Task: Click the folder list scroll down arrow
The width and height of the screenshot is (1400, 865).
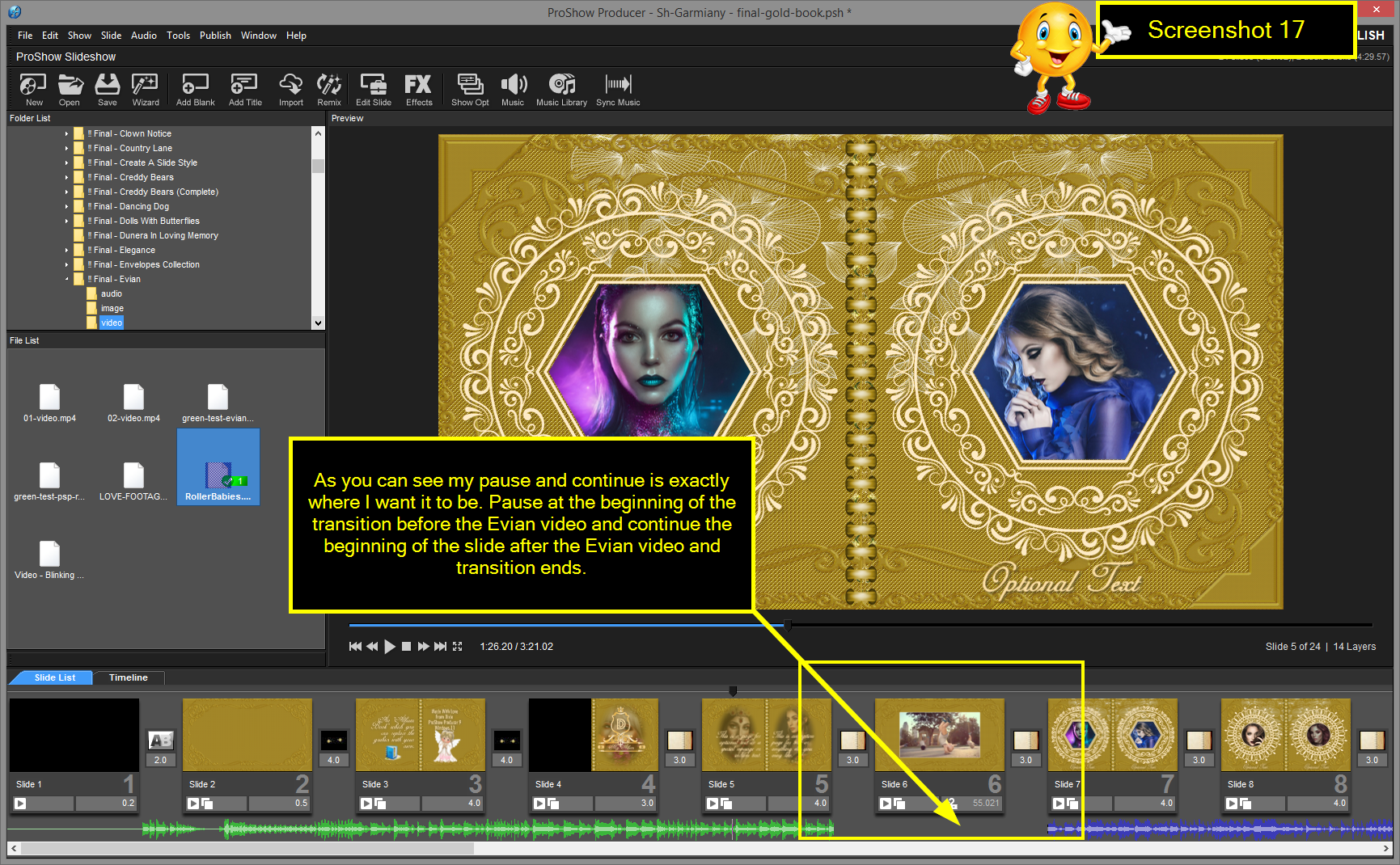Action: click(x=318, y=323)
